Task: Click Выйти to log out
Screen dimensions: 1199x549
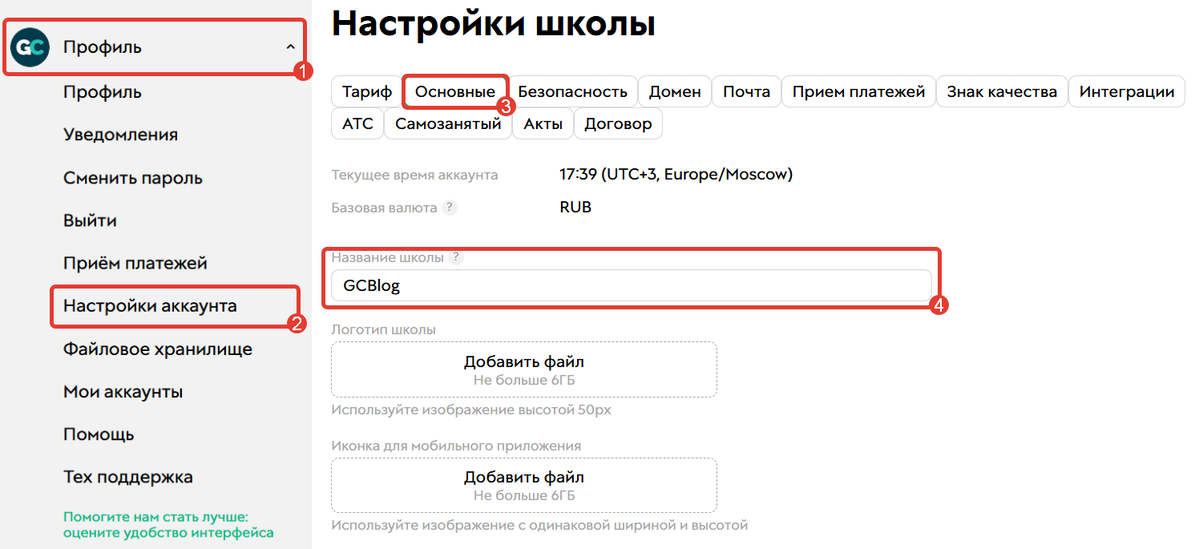Action: tap(90, 221)
